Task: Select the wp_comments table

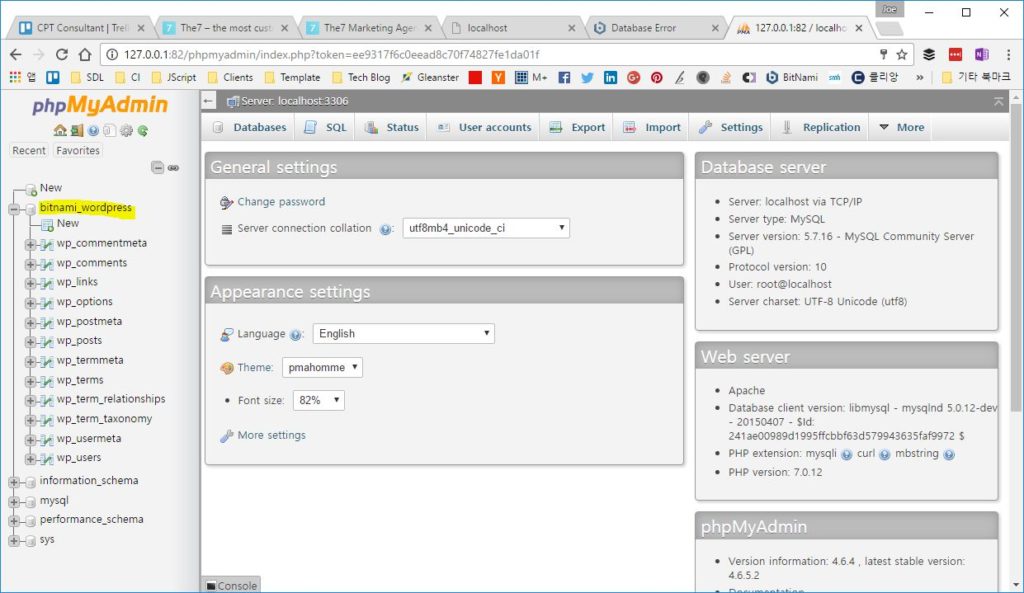Action: (x=91, y=263)
